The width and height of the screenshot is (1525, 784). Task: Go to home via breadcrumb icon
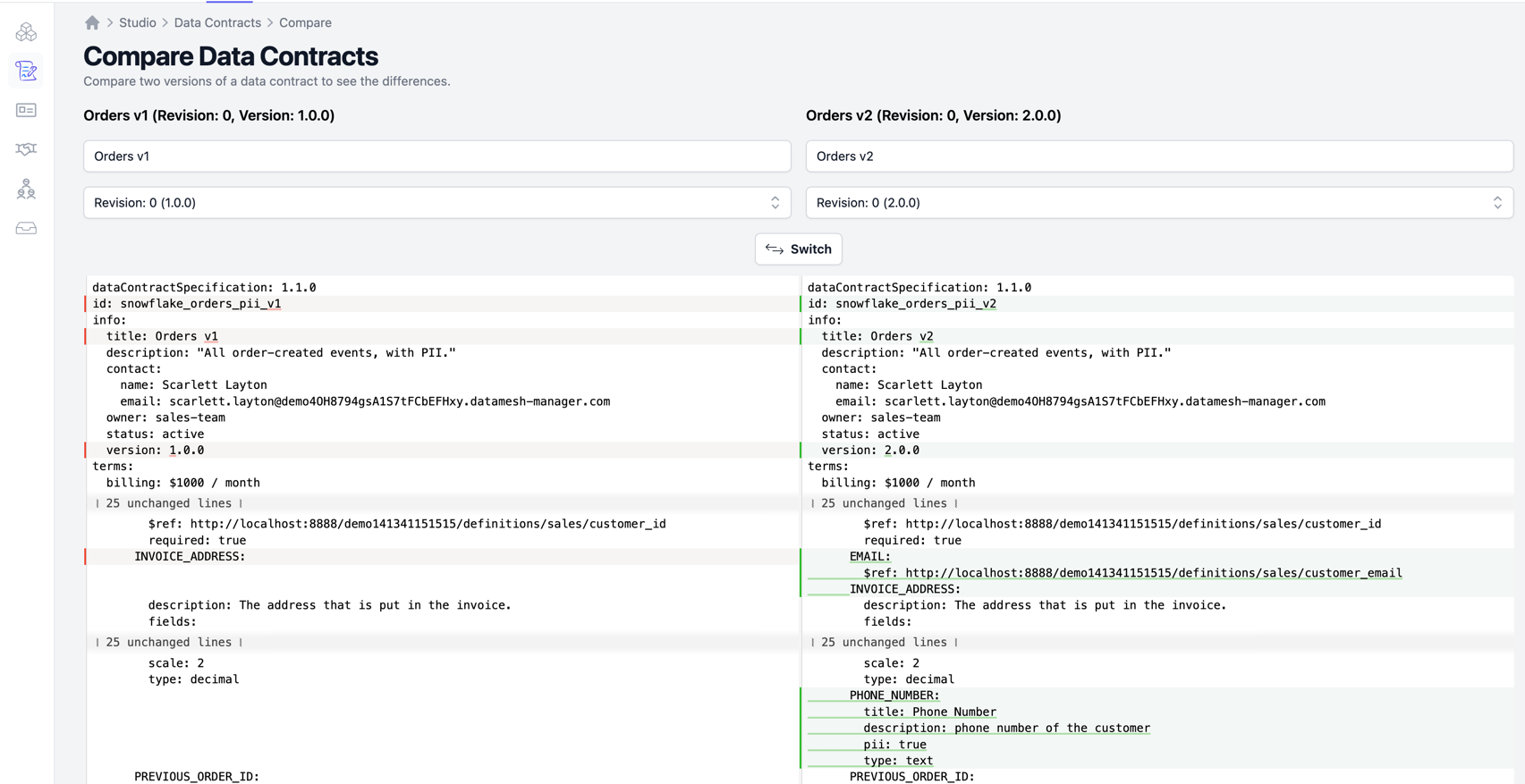click(92, 22)
